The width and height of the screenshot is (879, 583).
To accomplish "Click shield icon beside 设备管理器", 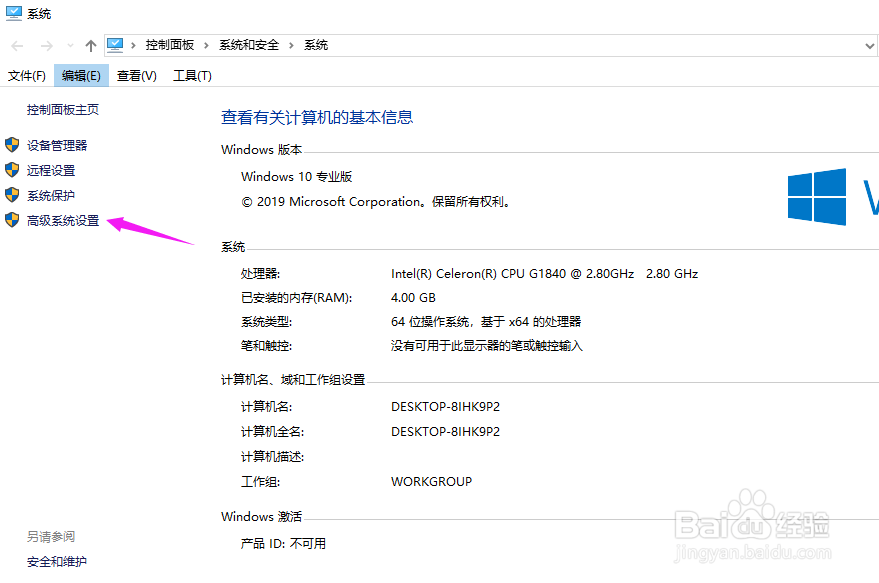I will [12, 145].
